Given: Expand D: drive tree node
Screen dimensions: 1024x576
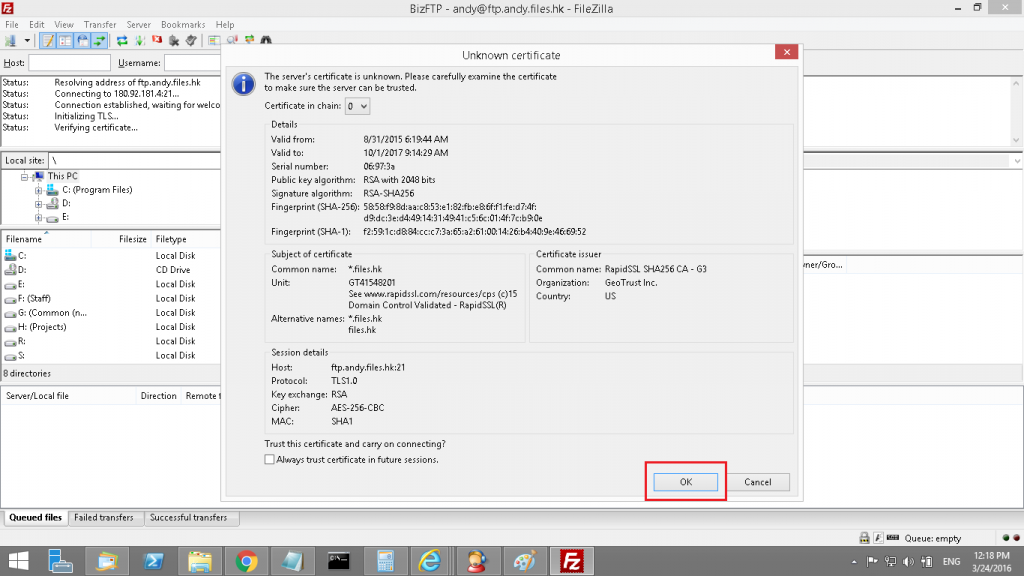Looking at the screenshot, I should [39, 204].
